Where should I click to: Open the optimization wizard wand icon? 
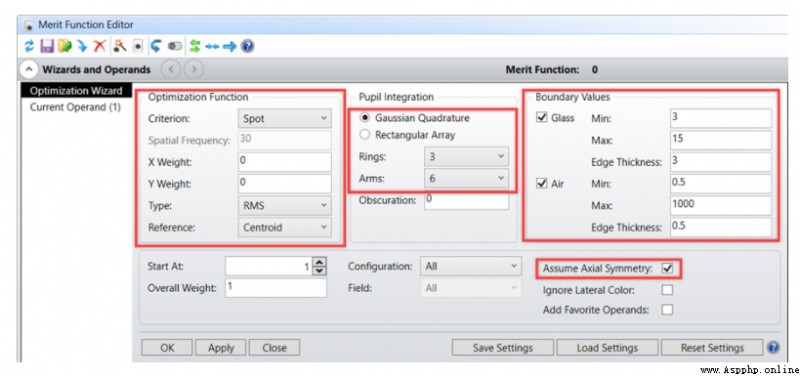click(119, 47)
